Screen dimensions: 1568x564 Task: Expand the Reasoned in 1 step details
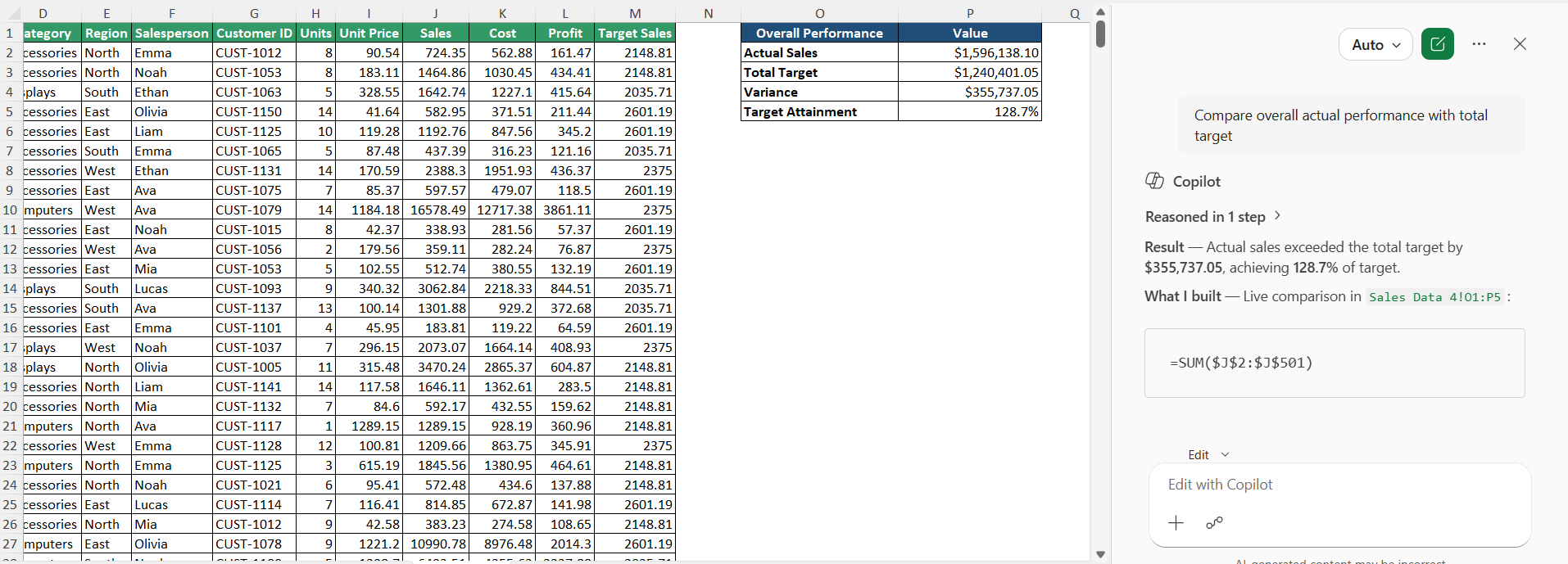(1212, 217)
